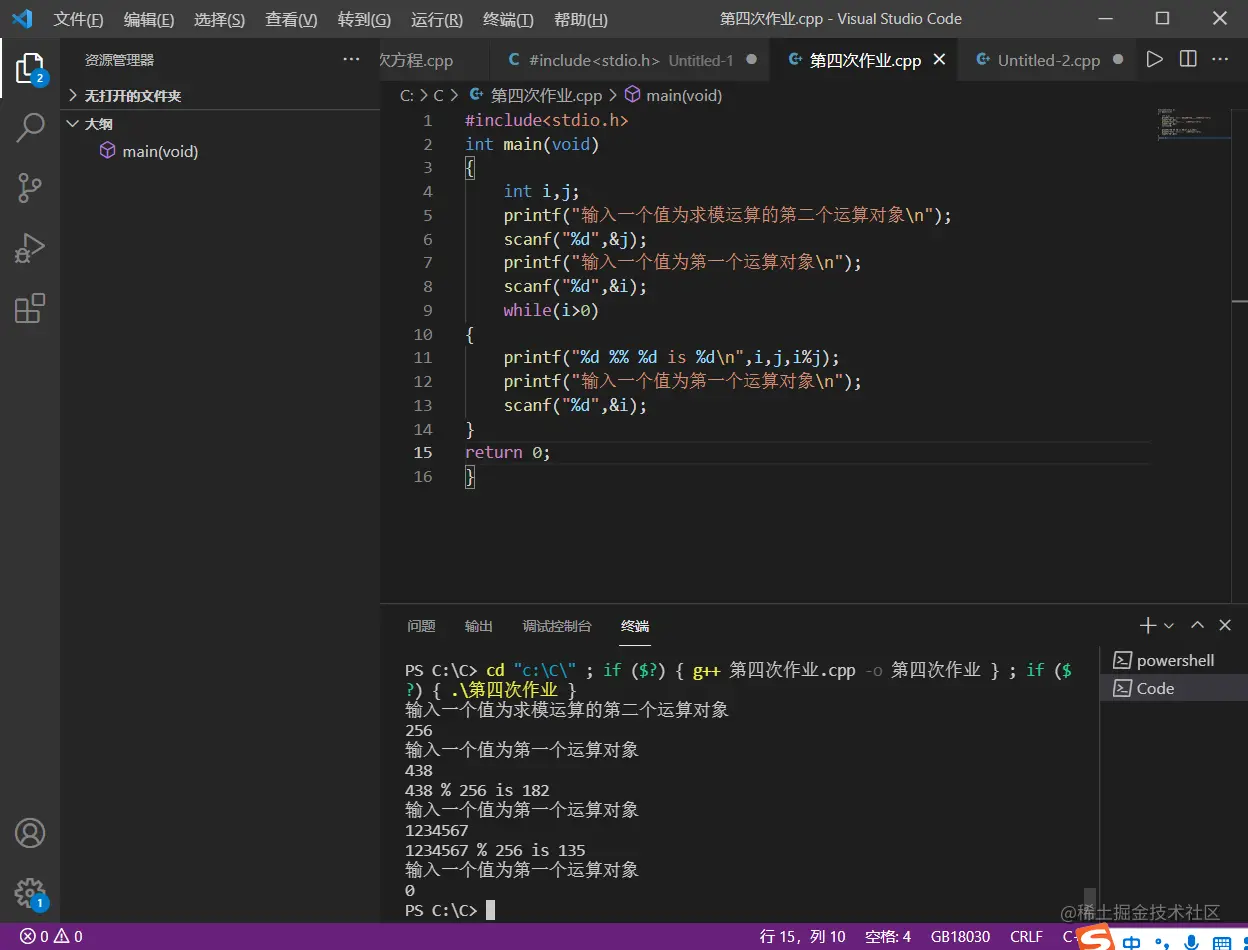Open terminal launch profile dropdown arrow
This screenshot has height=950, width=1248.
point(1168,626)
